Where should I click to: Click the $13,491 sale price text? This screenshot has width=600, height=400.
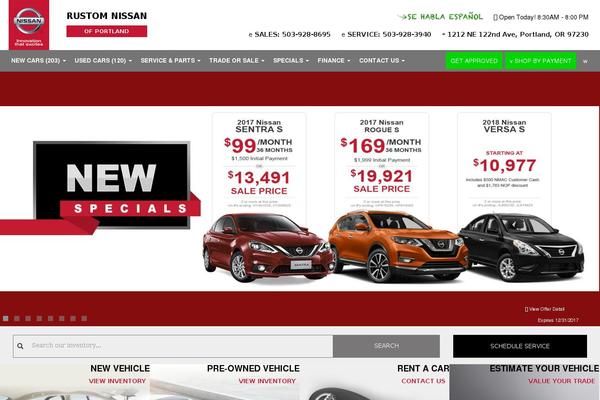tap(259, 178)
